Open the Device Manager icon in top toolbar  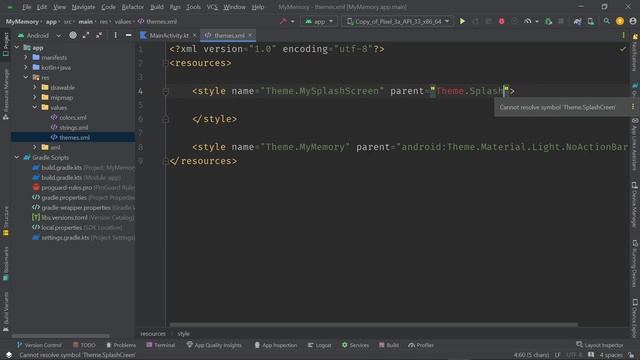(x=591, y=21)
